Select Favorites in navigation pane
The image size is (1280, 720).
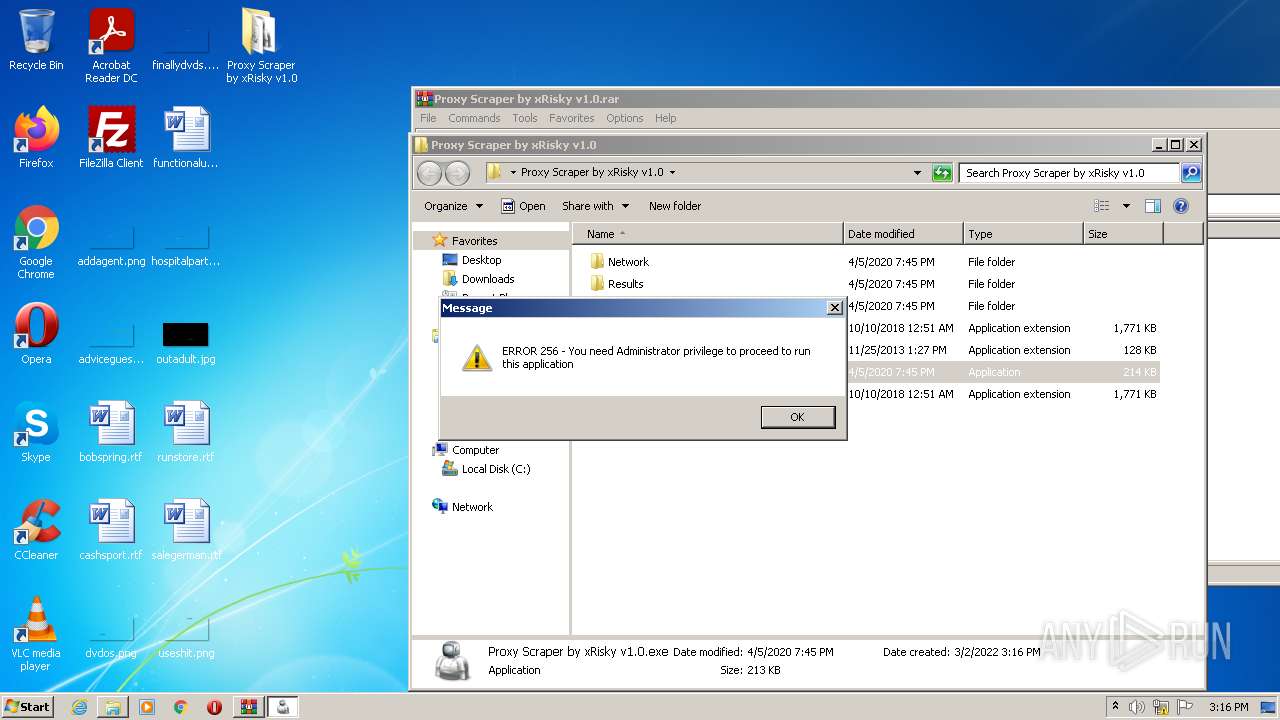coord(474,241)
